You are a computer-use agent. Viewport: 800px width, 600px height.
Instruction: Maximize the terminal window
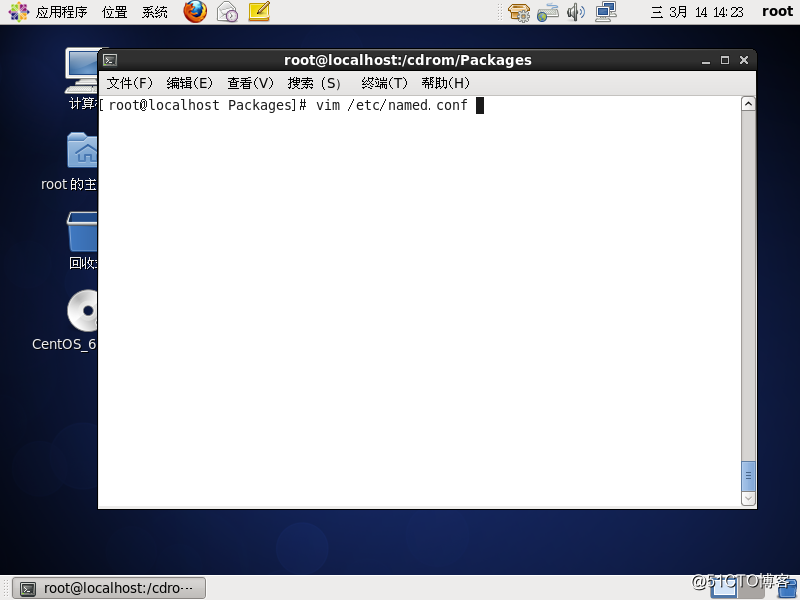[x=724, y=60]
